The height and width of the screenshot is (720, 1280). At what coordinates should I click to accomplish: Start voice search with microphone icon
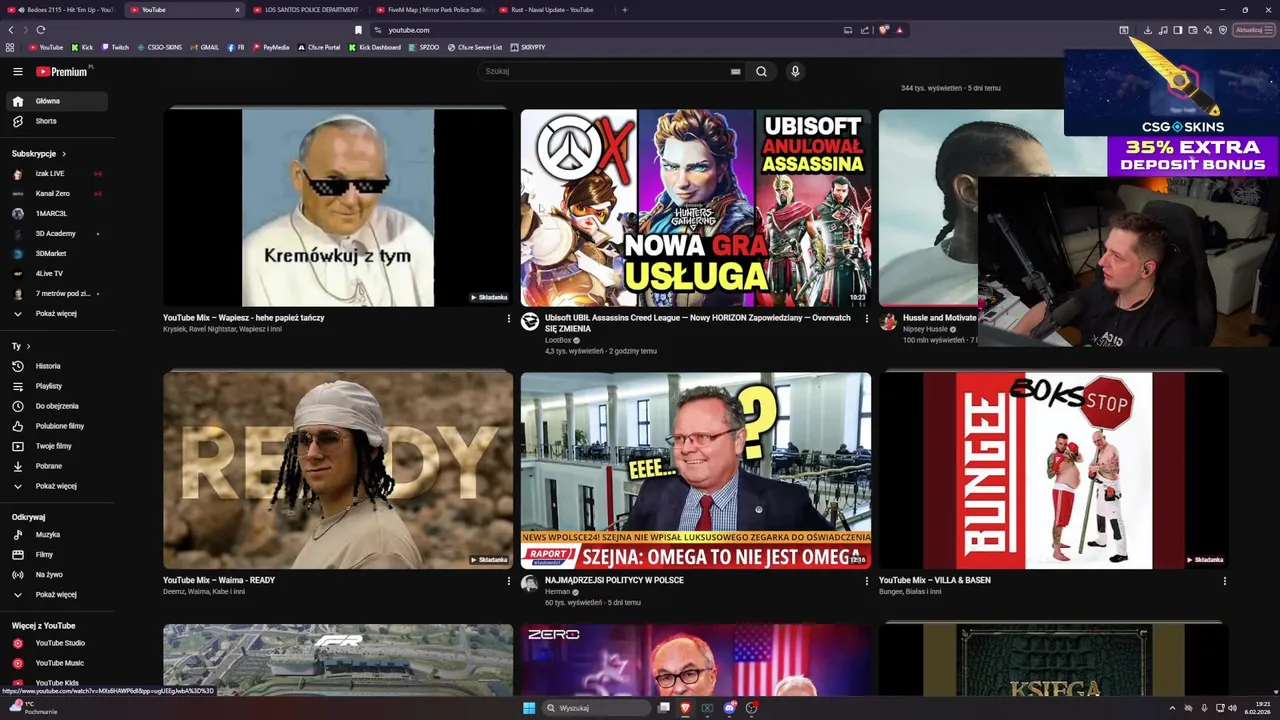coord(795,71)
